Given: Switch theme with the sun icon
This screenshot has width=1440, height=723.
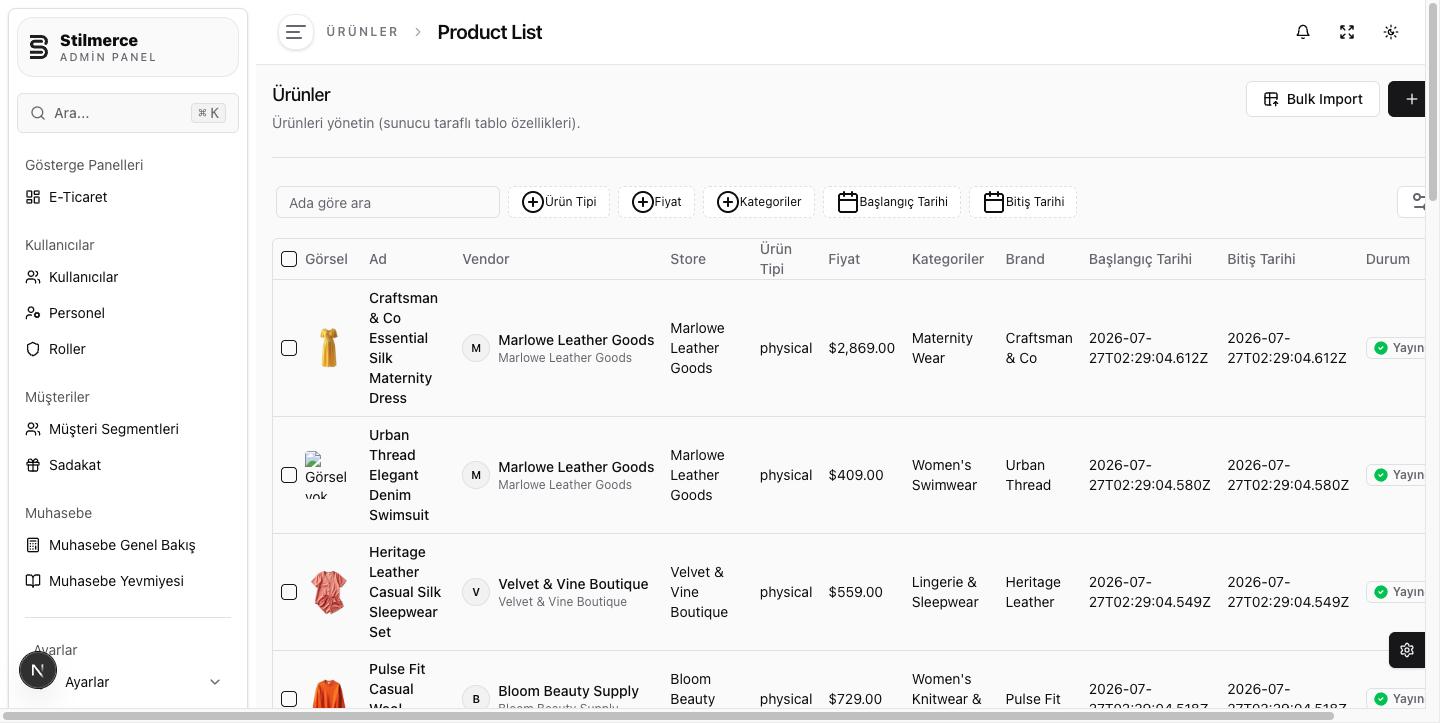Looking at the screenshot, I should pos(1391,32).
